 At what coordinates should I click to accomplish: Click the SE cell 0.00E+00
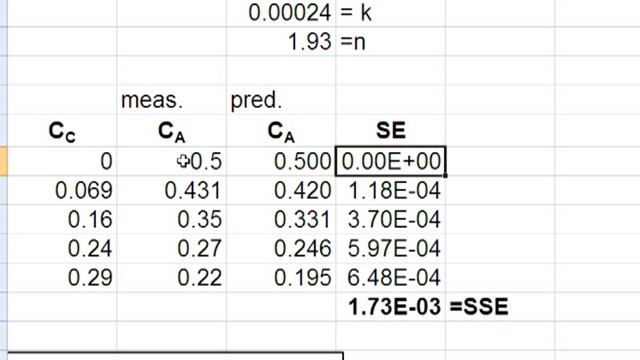(390, 161)
